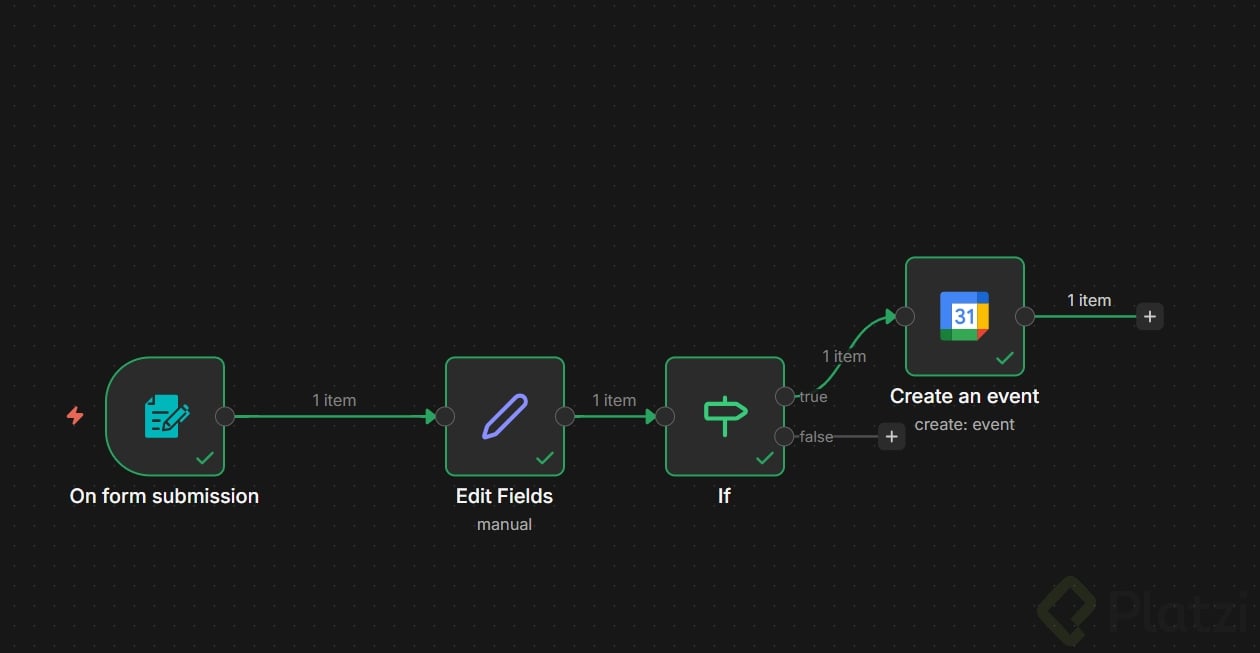1260x653 pixels.
Task: Select the On form submission trigger node
Action: coord(165,416)
